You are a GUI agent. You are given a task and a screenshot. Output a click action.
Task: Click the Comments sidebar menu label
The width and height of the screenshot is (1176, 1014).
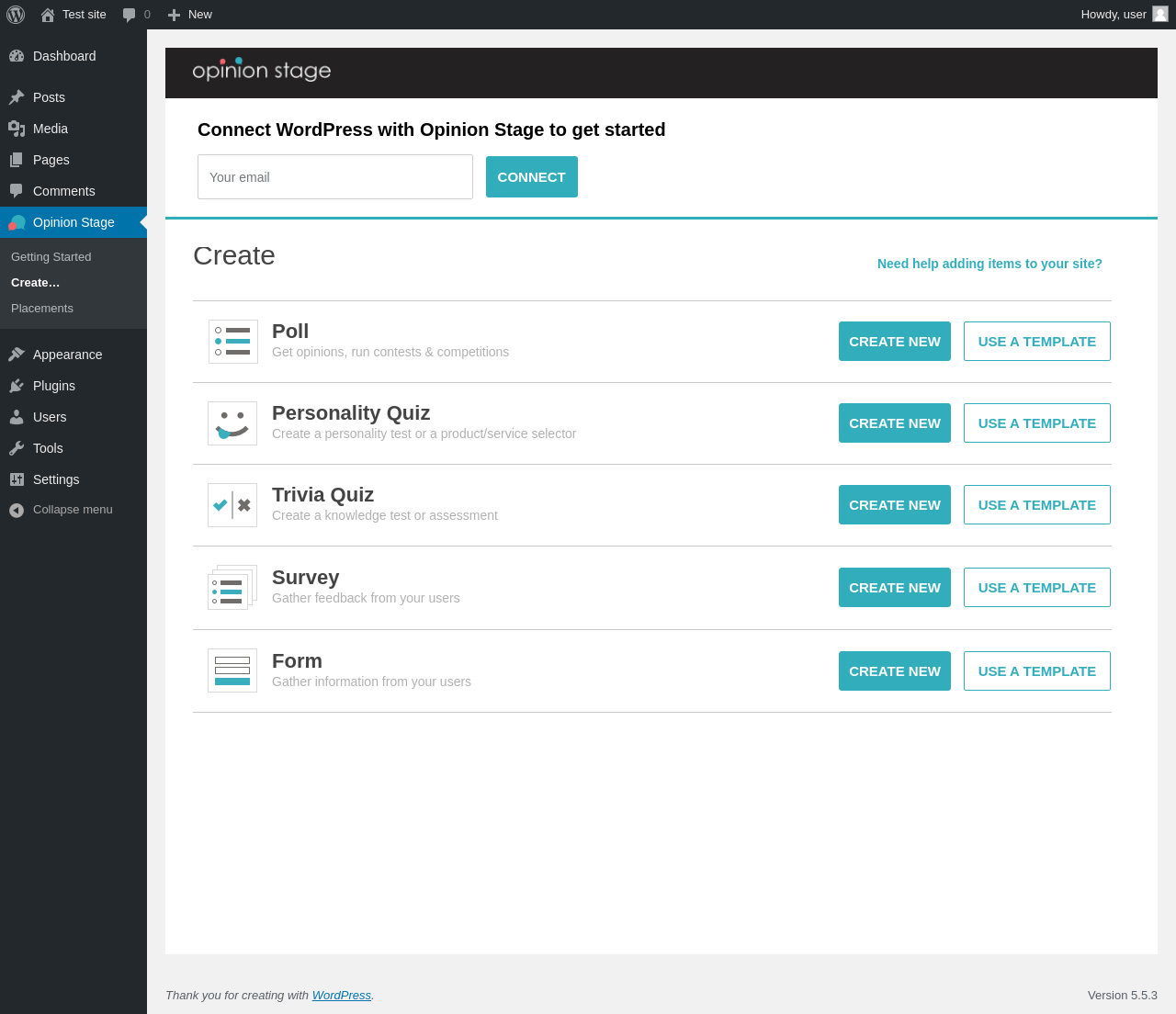pyautogui.click(x=64, y=191)
